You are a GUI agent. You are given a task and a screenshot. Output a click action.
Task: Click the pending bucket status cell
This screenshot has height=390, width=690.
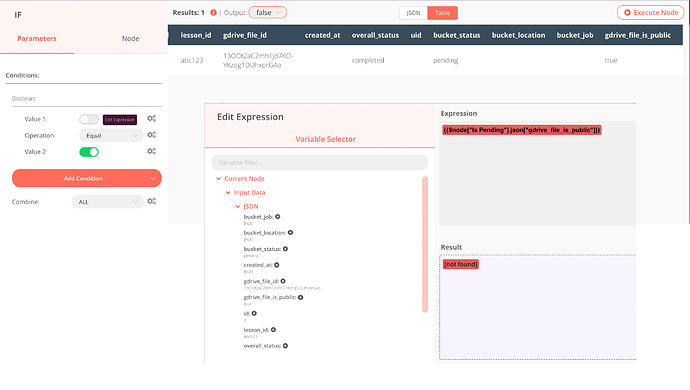[445, 60]
